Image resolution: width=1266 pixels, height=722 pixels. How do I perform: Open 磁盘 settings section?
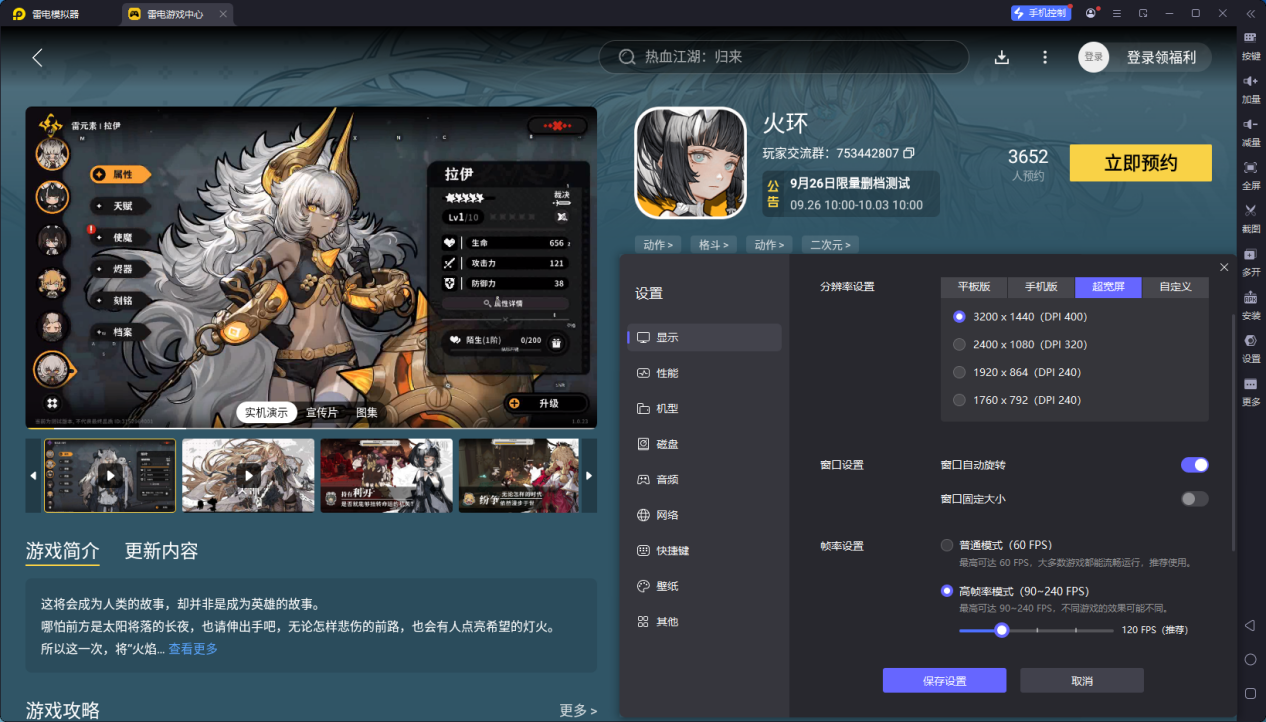point(704,444)
